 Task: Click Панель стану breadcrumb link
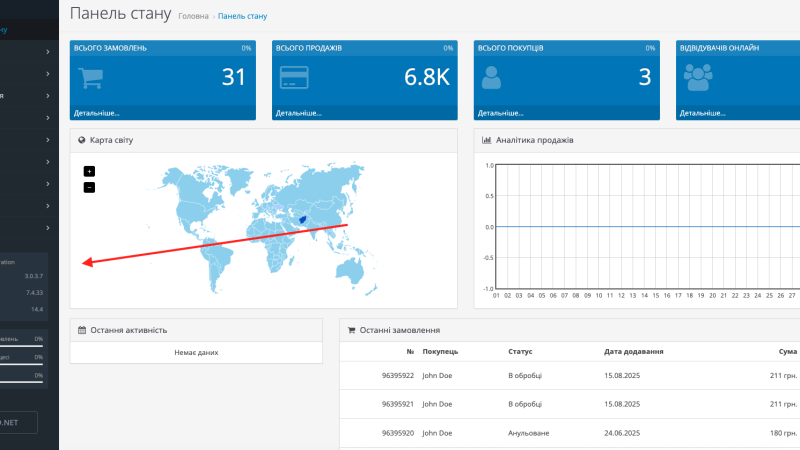coord(242,16)
